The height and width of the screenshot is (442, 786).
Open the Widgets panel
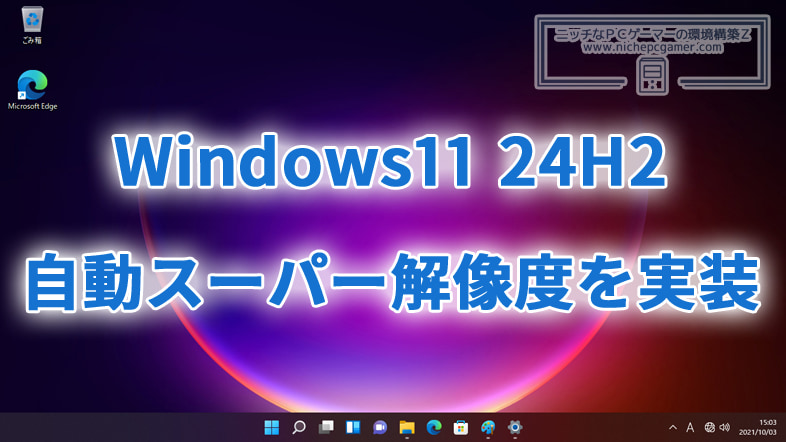(x=353, y=427)
